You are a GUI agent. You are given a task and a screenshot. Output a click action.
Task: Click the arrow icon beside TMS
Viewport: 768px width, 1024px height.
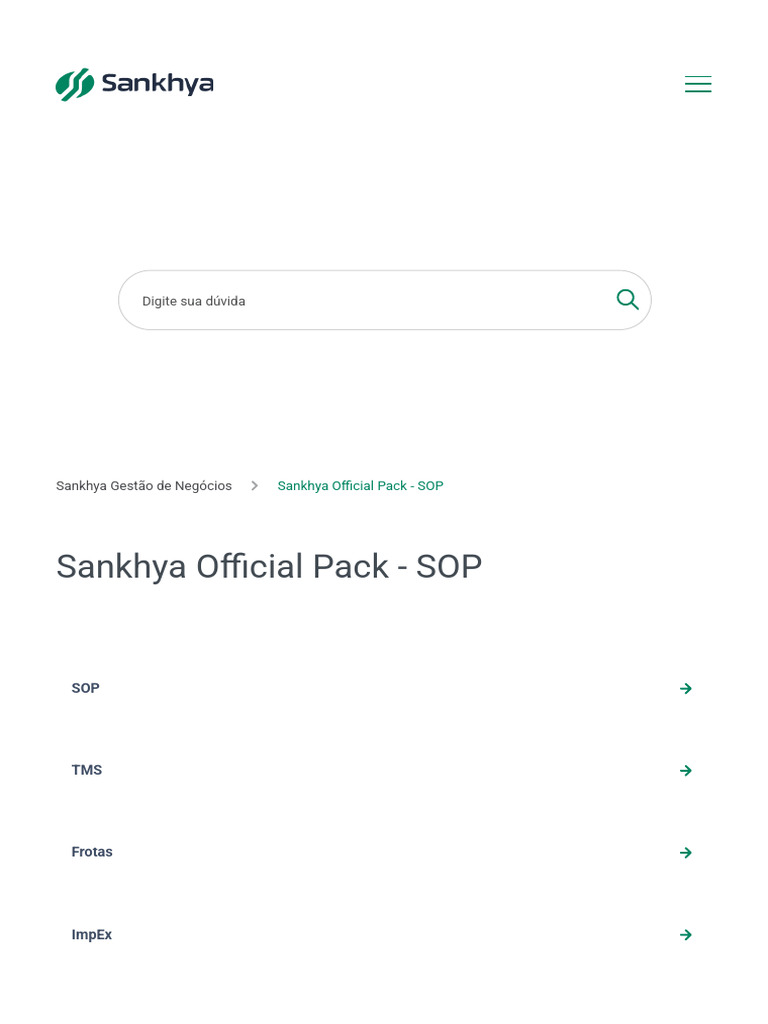(x=686, y=771)
